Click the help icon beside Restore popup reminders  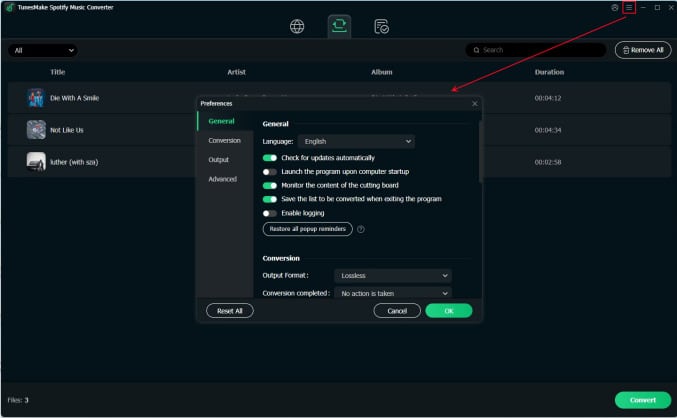360,229
